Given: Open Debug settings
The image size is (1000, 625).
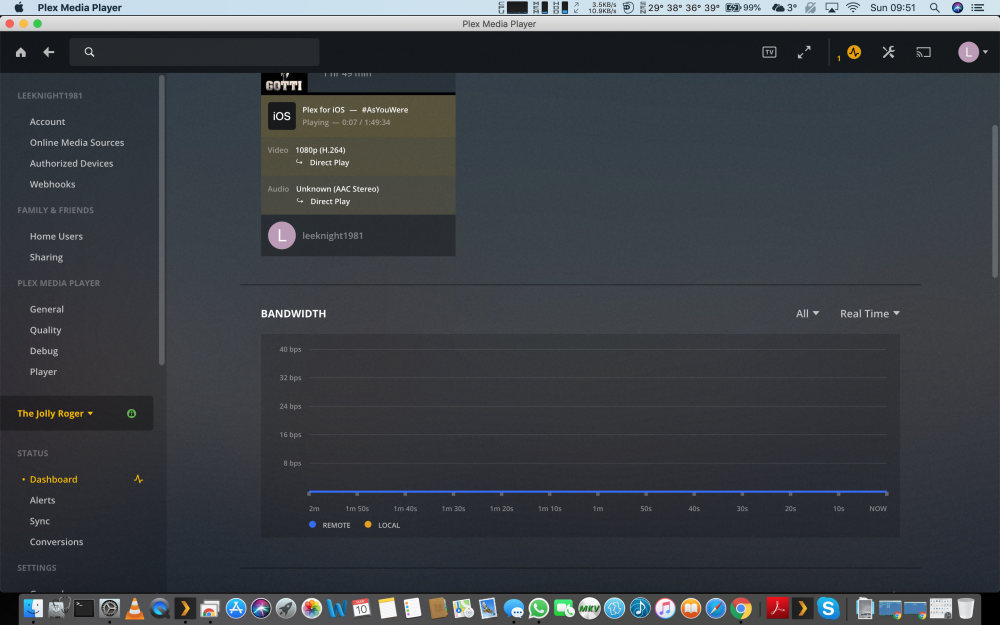Looking at the screenshot, I should [x=43, y=351].
